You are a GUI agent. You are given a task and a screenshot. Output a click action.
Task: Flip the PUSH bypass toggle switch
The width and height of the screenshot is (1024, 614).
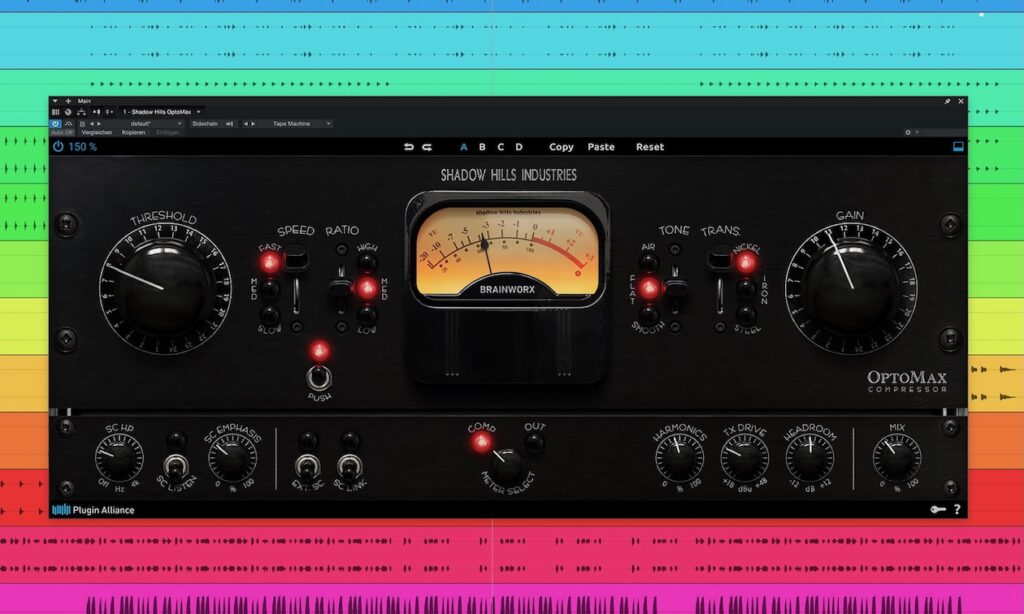point(319,377)
